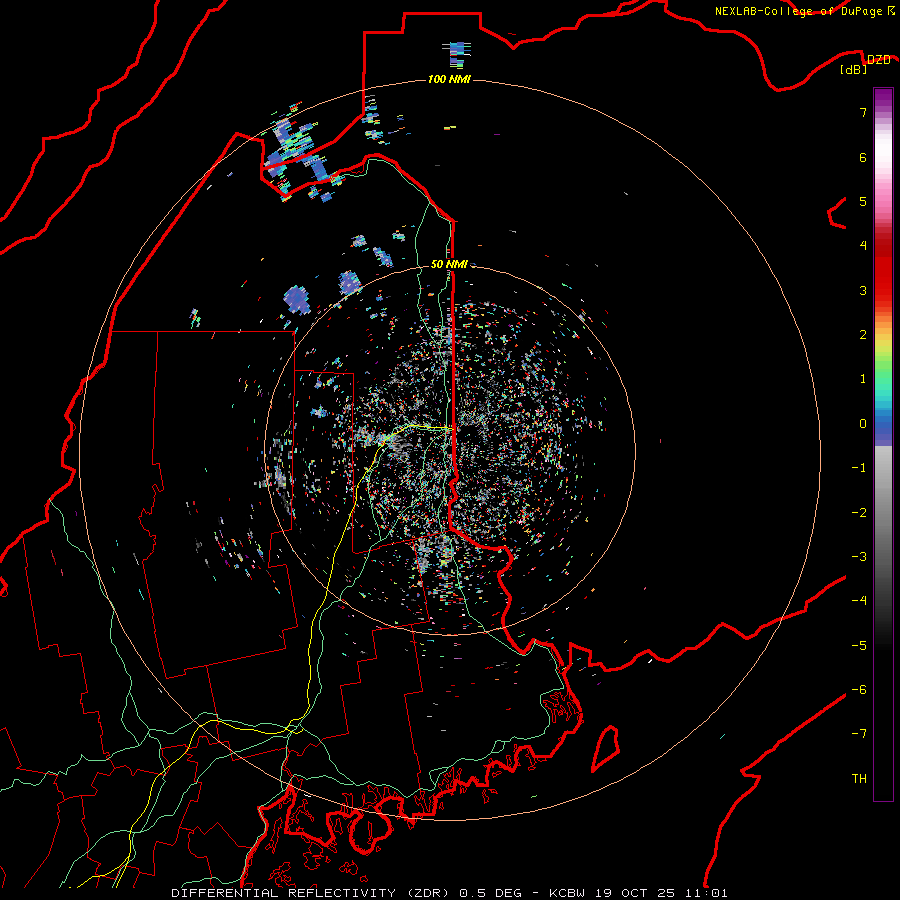Click the -2 dB legend value

click(859, 513)
